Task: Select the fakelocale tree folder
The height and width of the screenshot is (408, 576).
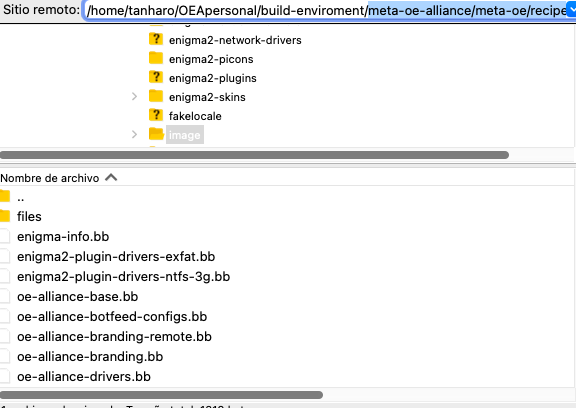Action: click(x=195, y=116)
